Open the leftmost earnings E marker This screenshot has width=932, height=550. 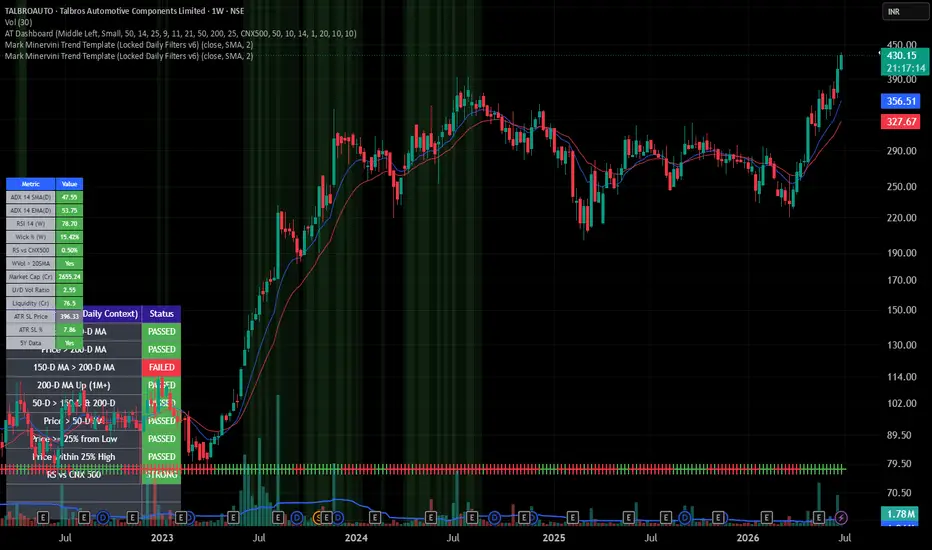tap(43, 518)
